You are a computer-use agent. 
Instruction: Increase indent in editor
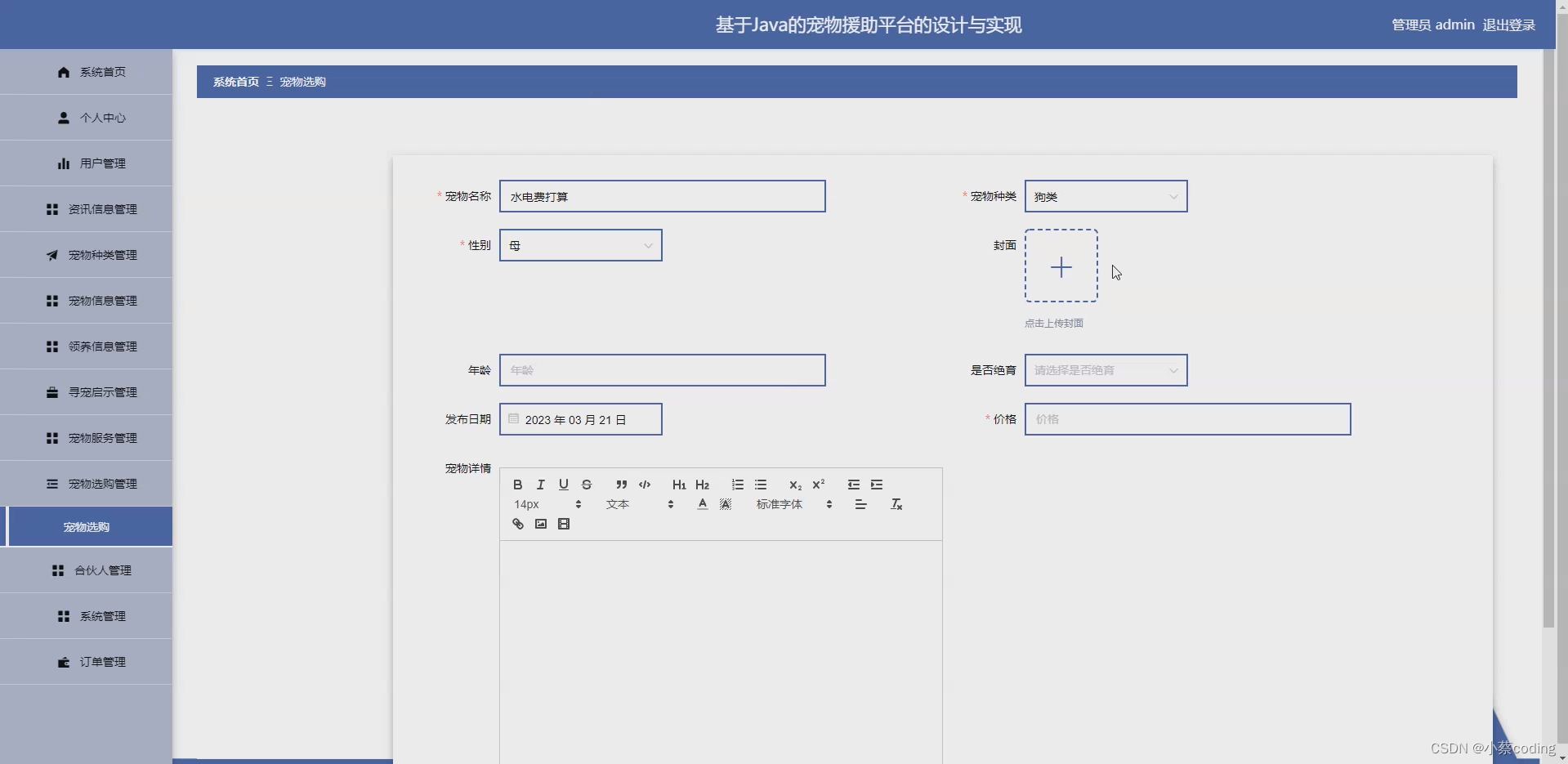point(877,485)
